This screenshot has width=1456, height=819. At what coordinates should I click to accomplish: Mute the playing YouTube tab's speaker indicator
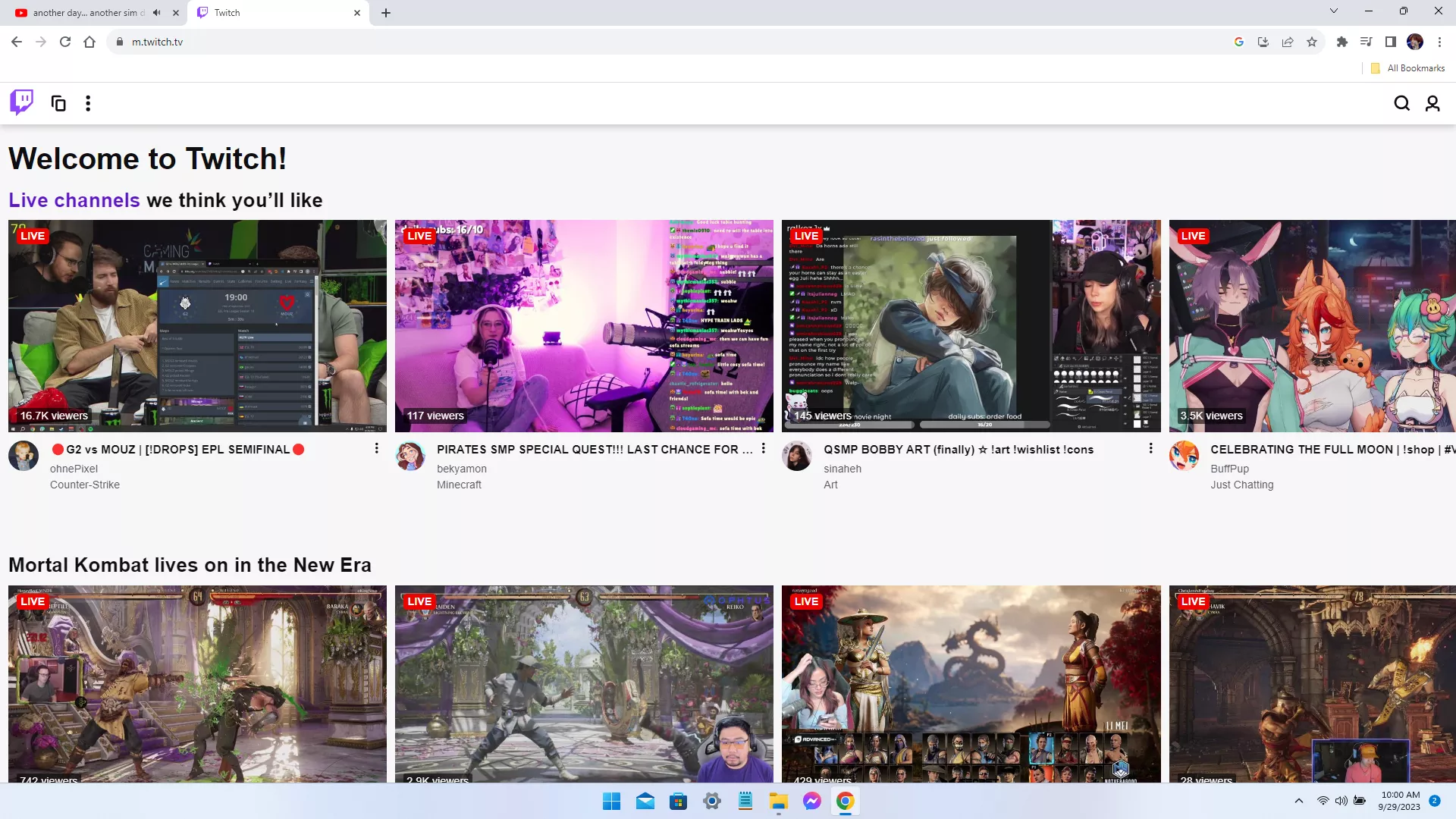click(156, 12)
